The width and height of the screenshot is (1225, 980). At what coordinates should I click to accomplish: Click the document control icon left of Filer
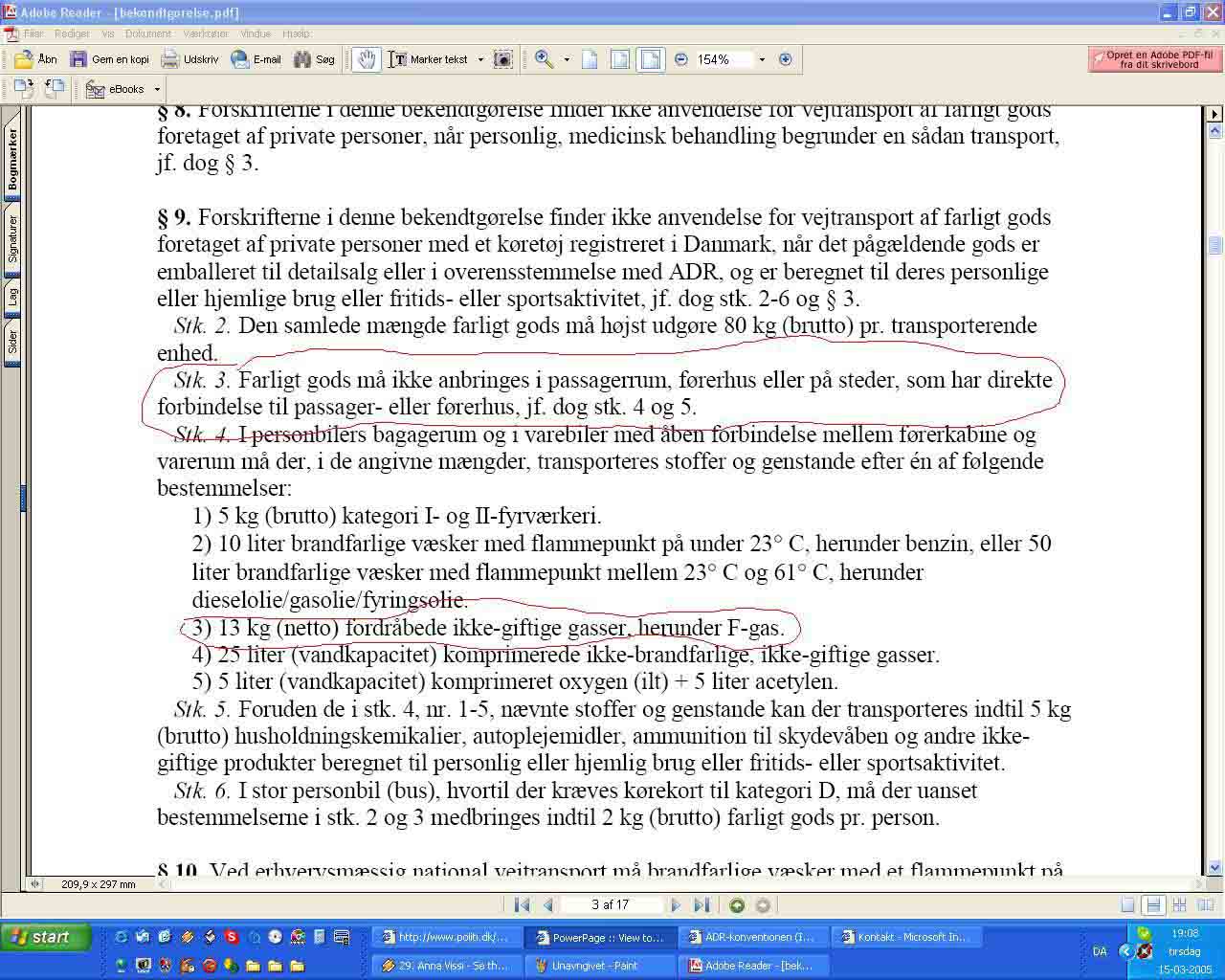pos(10,33)
